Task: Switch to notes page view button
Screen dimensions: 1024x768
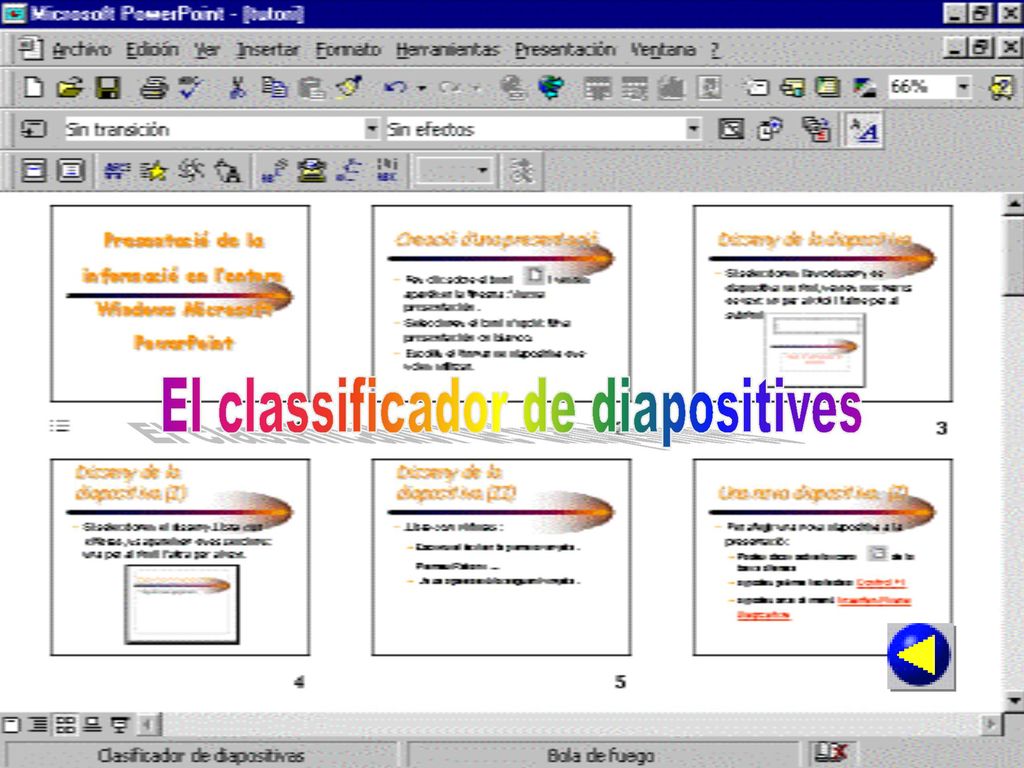Action: [x=92, y=724]
